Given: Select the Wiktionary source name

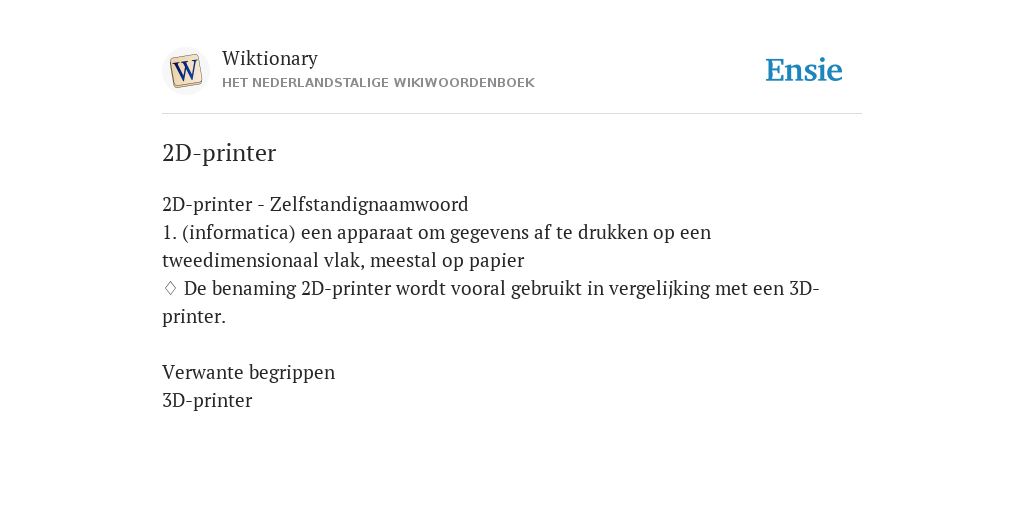Looking at the screenshot, I should pyautogui.click(x=270, y=58).
